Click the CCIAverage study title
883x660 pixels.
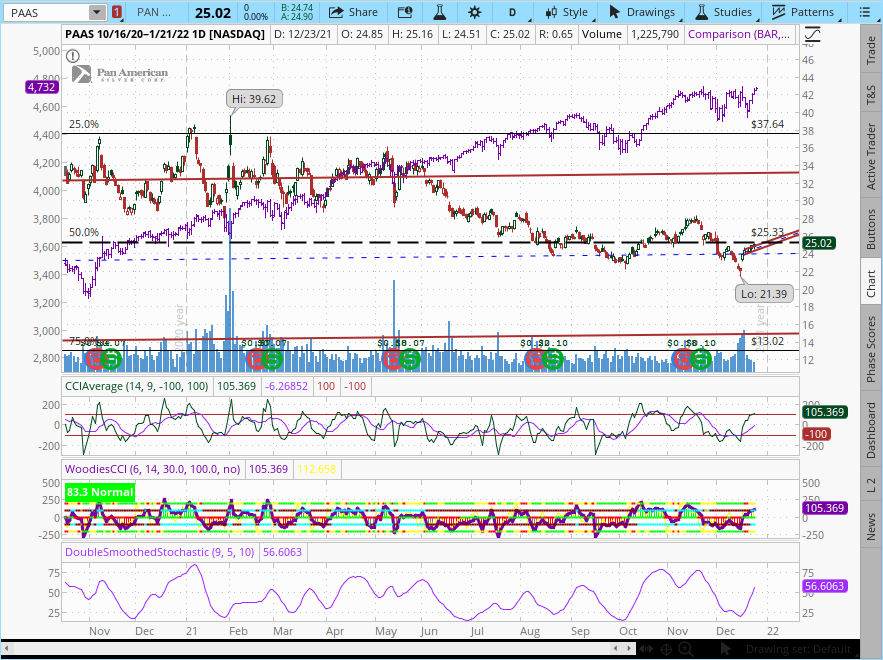[x=137, y=386]
